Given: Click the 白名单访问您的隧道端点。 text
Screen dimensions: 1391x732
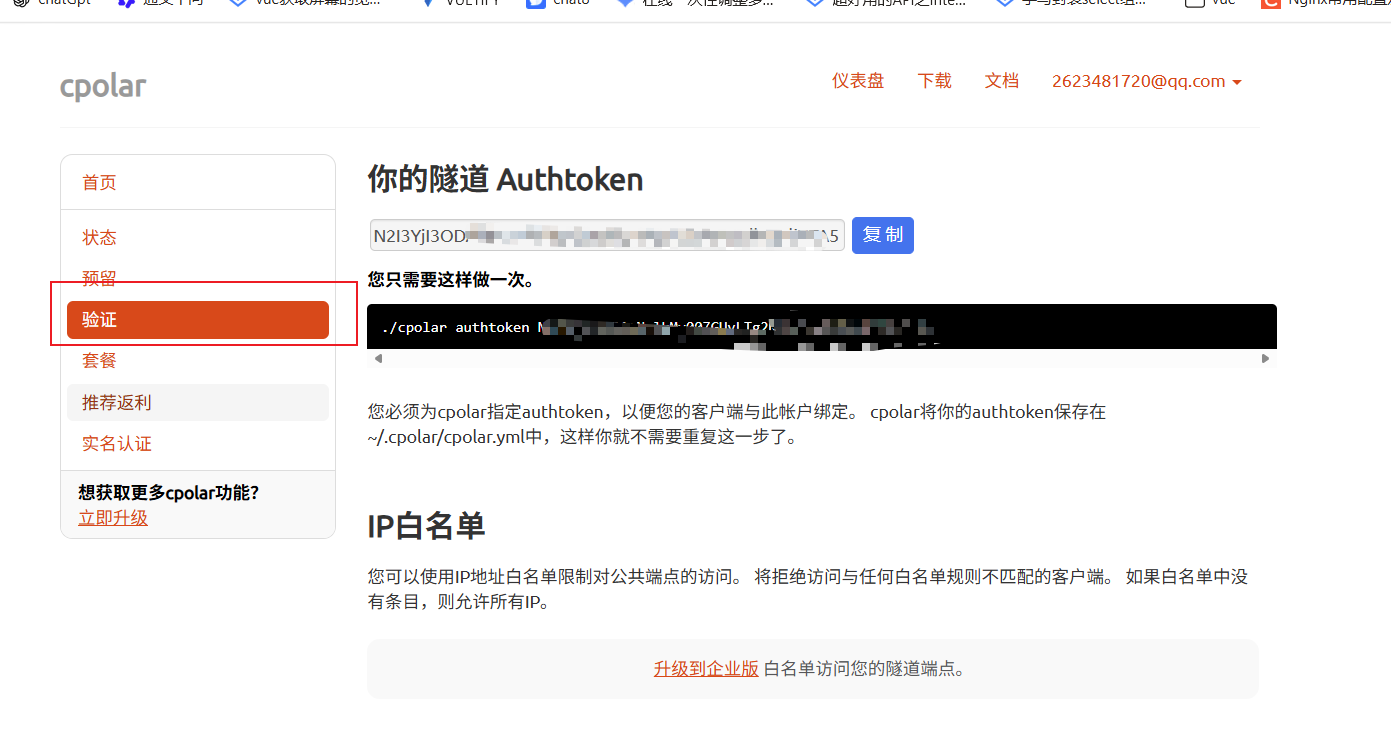Looking at the screenshot, I should pos(865,669).
